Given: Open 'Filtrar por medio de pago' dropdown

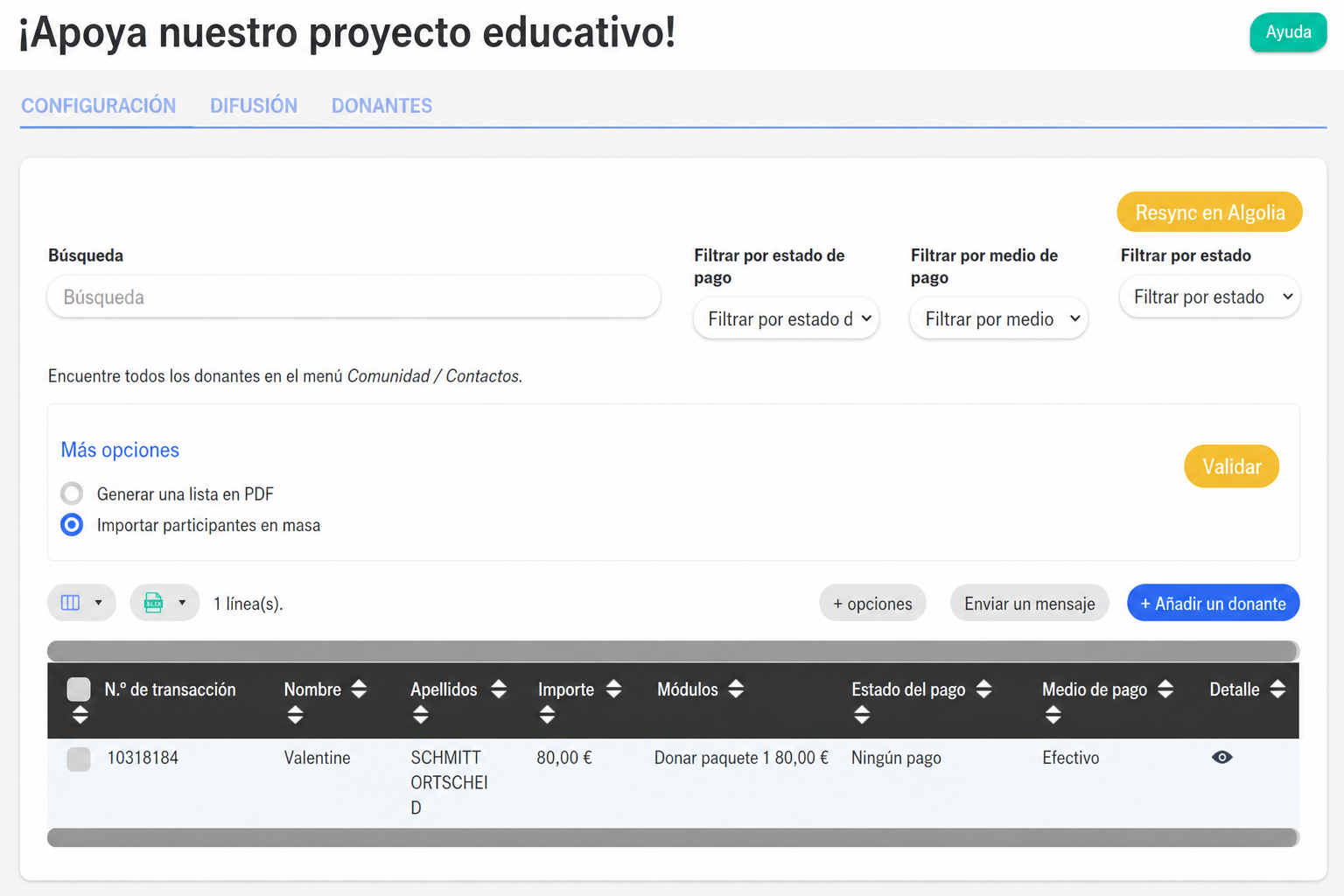Looking at the screenshot, I should (x=999, y=318).
